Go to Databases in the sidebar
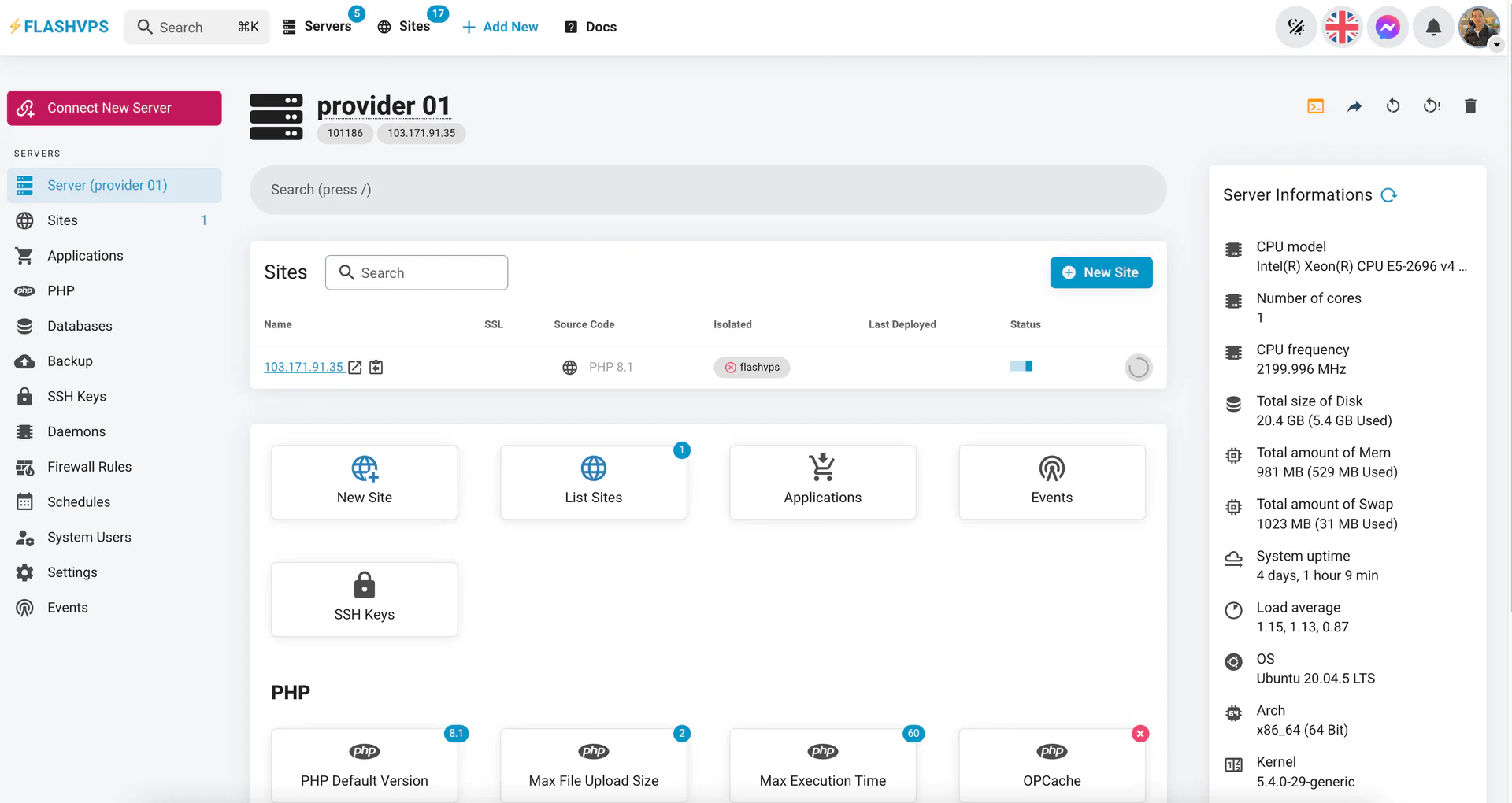Screen dimensions: 1512x803 coord(80,326)
